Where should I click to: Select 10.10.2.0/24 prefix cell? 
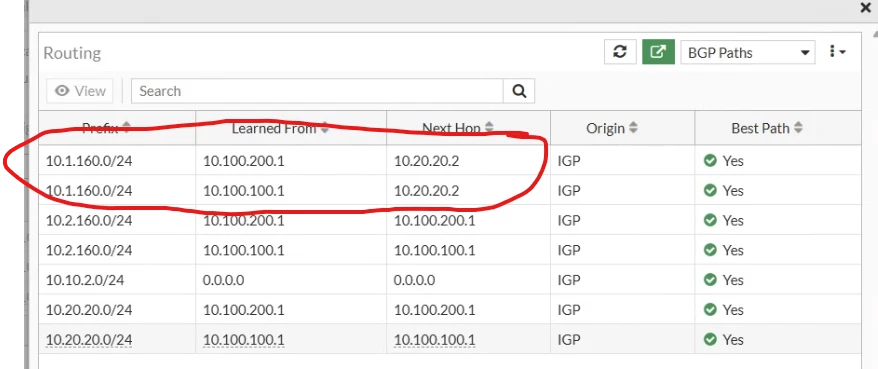point(117,279)
